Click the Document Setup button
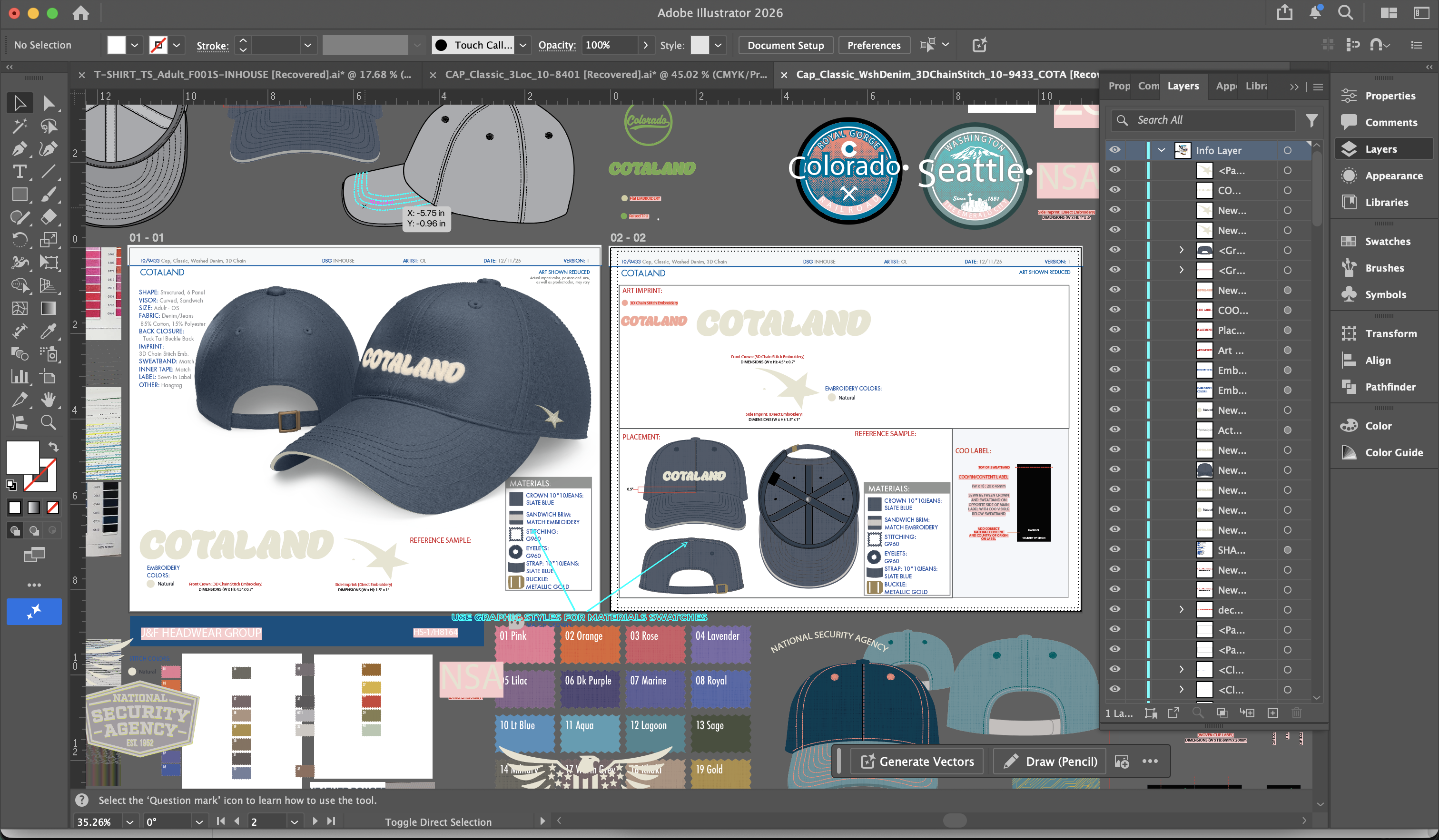1439x840 pixels. click(x=785, y=45)
